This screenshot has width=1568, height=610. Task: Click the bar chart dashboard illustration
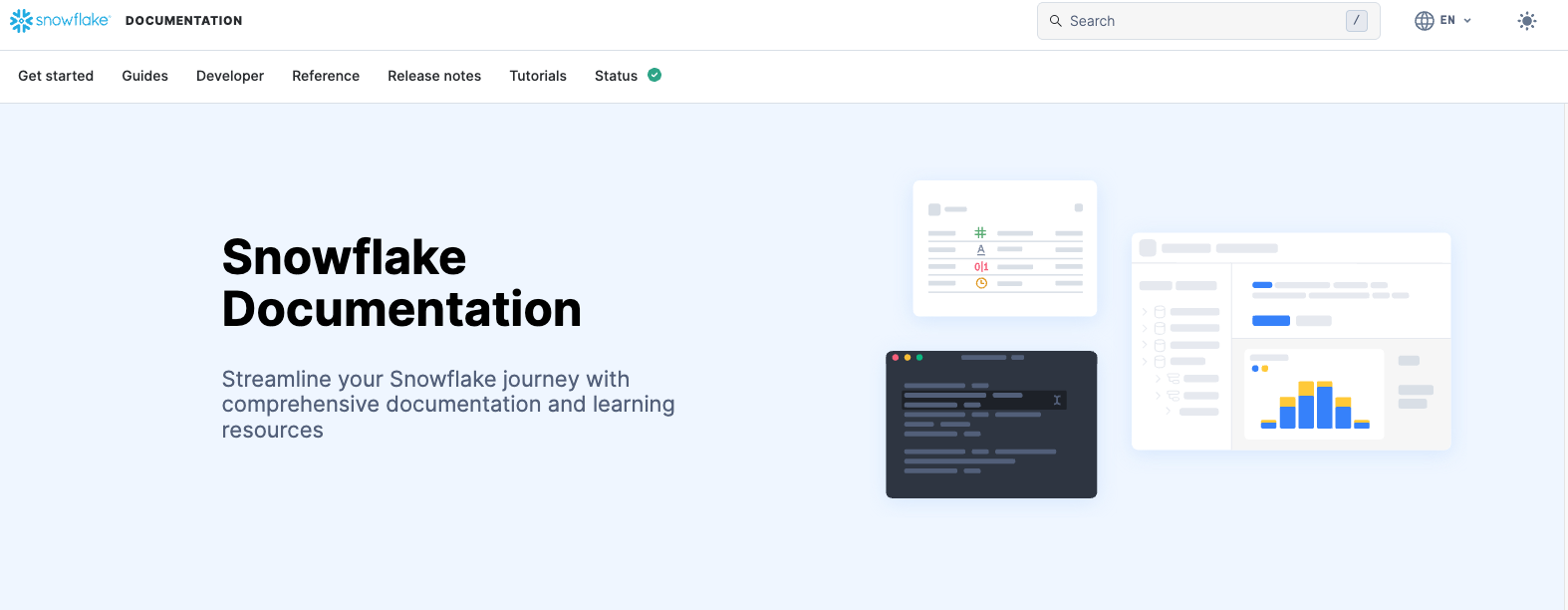pyautogui.click(x=1291, y=342)
